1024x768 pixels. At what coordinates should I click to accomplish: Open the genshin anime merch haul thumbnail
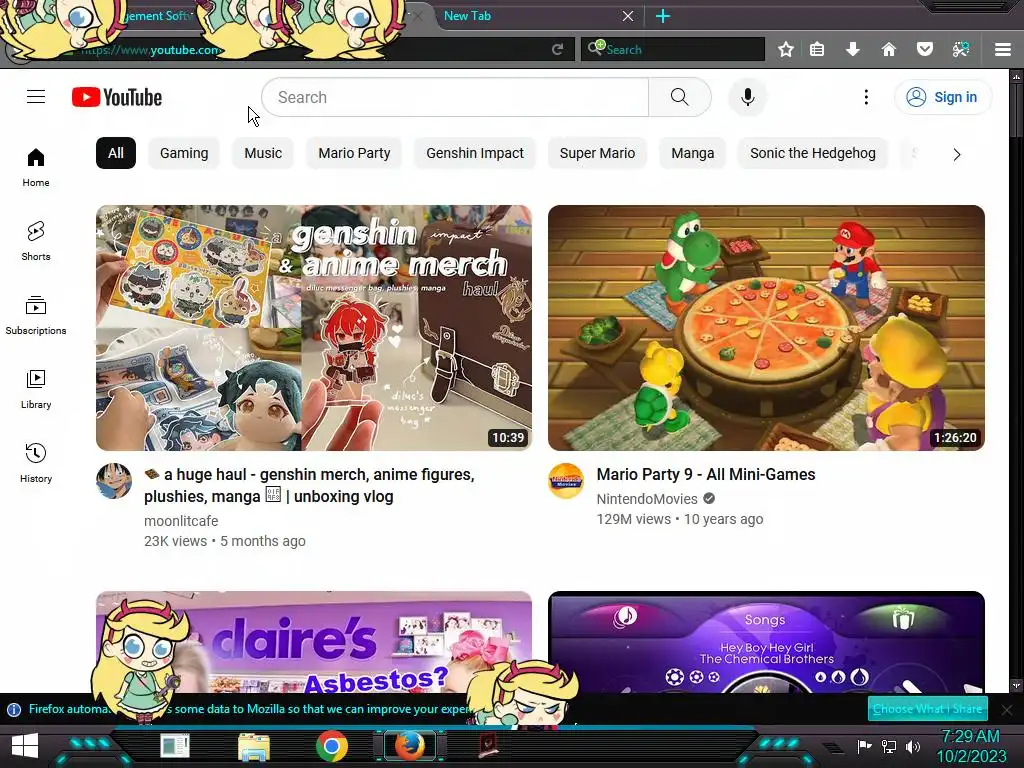pos(313,328)
